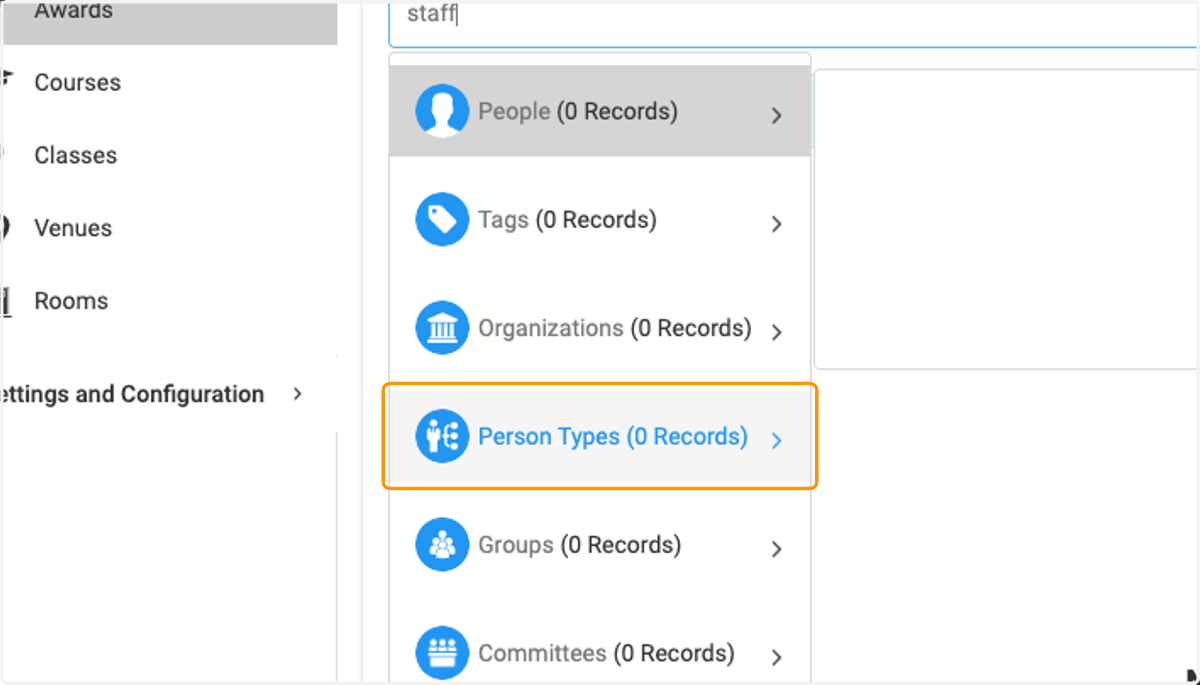Expand the Tags results chevron
1200x685 pixels.
(x=776, y=224)
